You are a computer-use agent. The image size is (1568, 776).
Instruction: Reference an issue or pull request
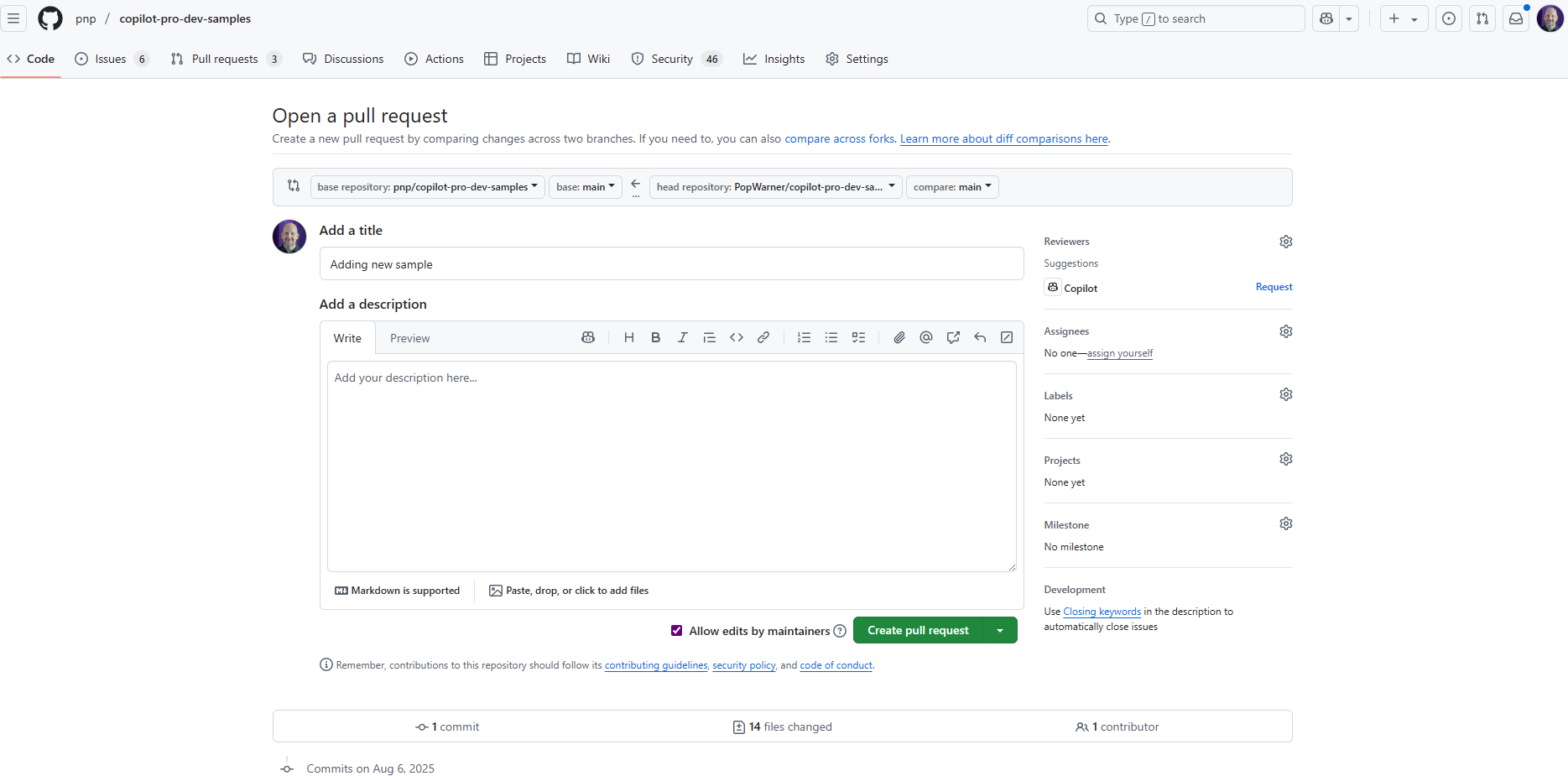(953, 337)
